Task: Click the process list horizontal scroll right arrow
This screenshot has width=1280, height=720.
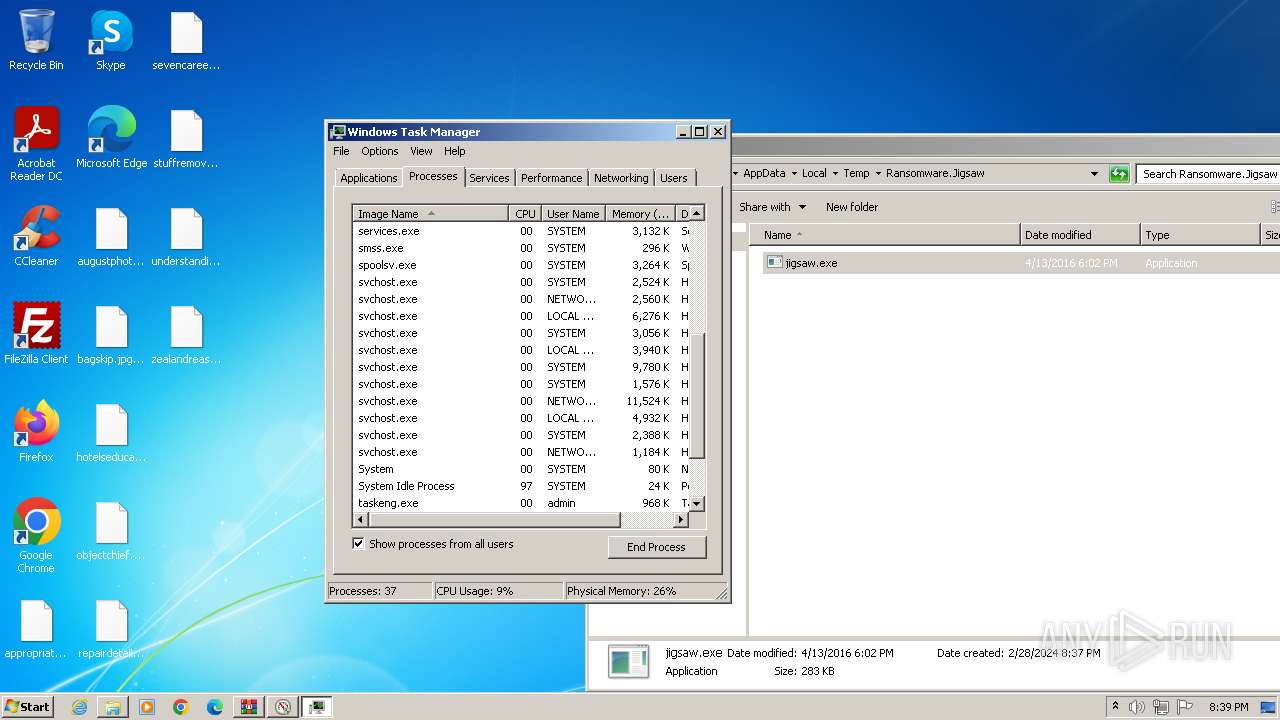Action: 681,520
